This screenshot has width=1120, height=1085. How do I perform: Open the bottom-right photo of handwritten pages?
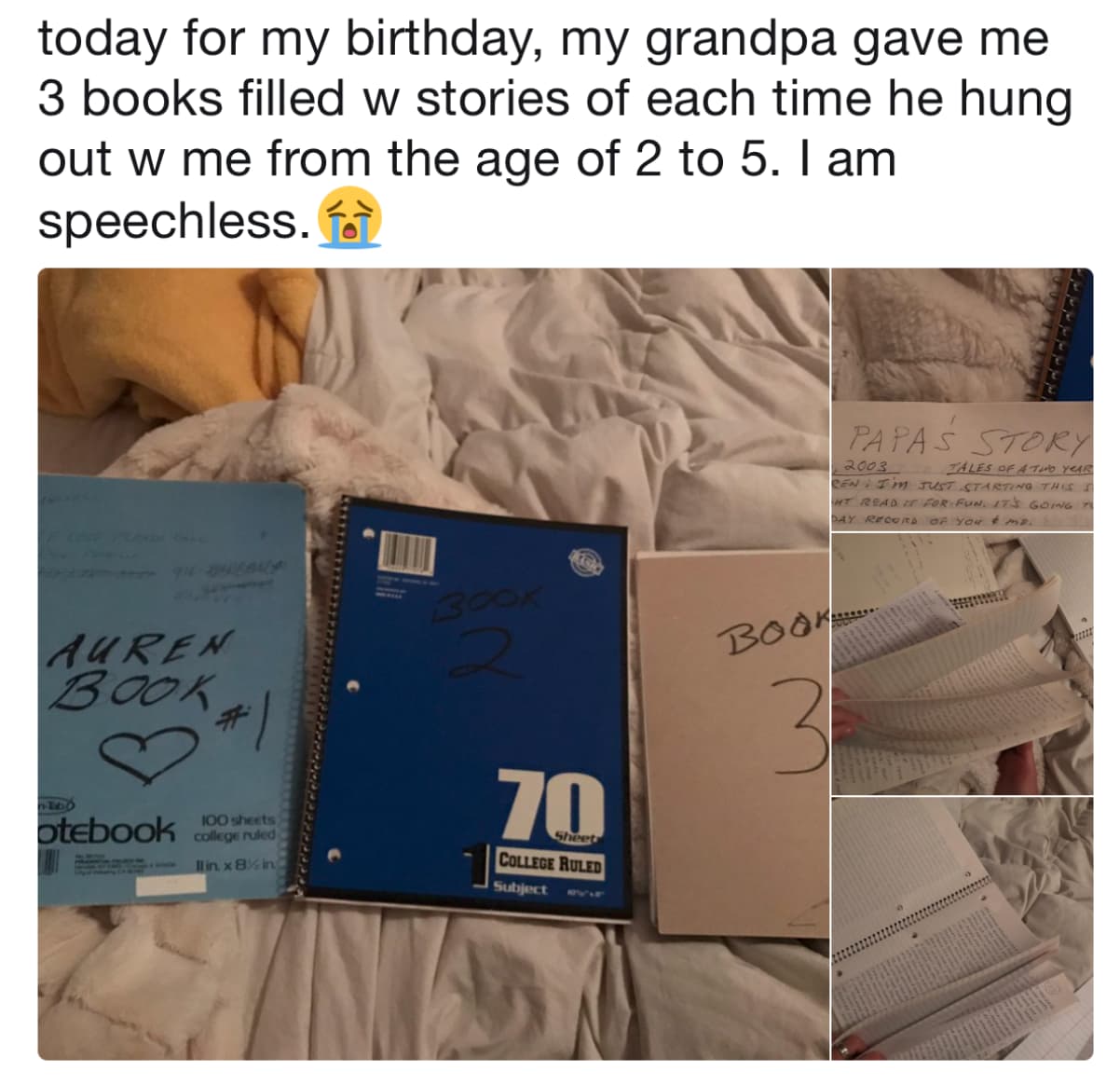pos(963,928)
